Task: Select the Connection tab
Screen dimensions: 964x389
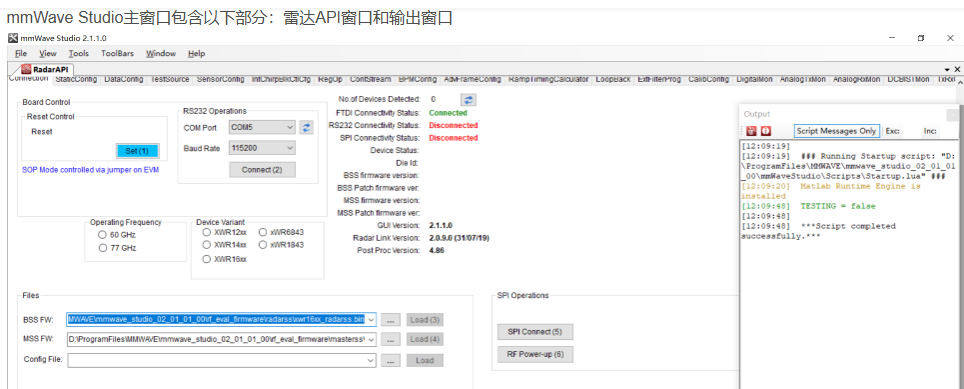Action: (x=29, y=79)
